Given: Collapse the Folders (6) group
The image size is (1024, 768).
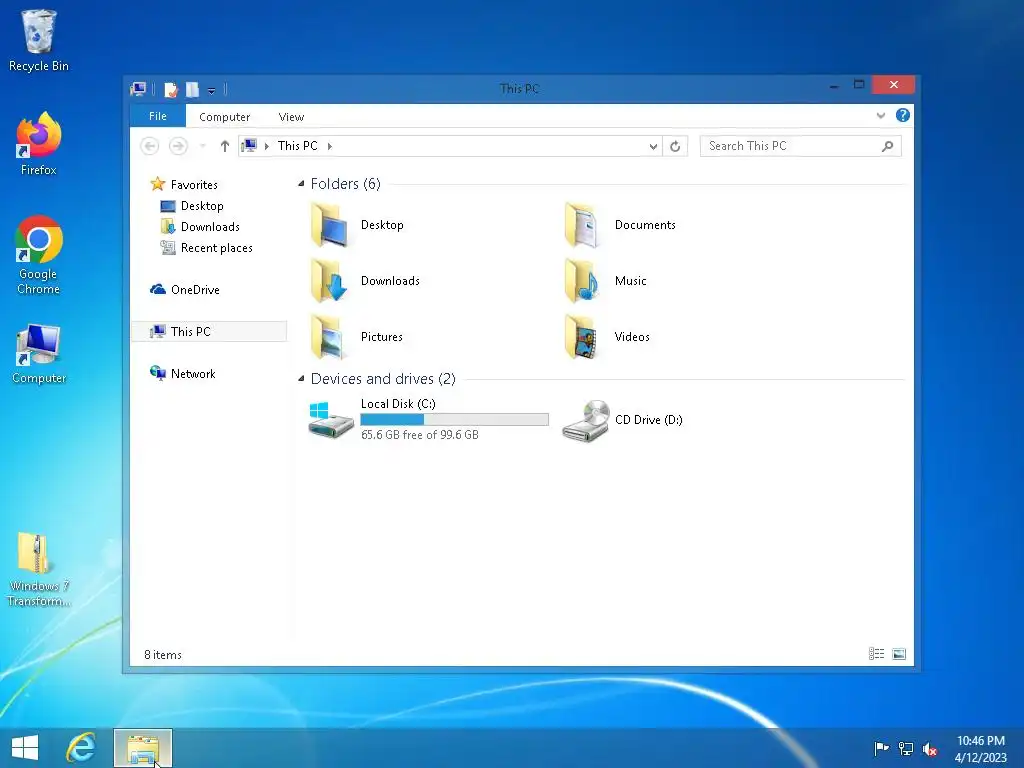Looking at the screenshot, I should (x=301, y=184).
